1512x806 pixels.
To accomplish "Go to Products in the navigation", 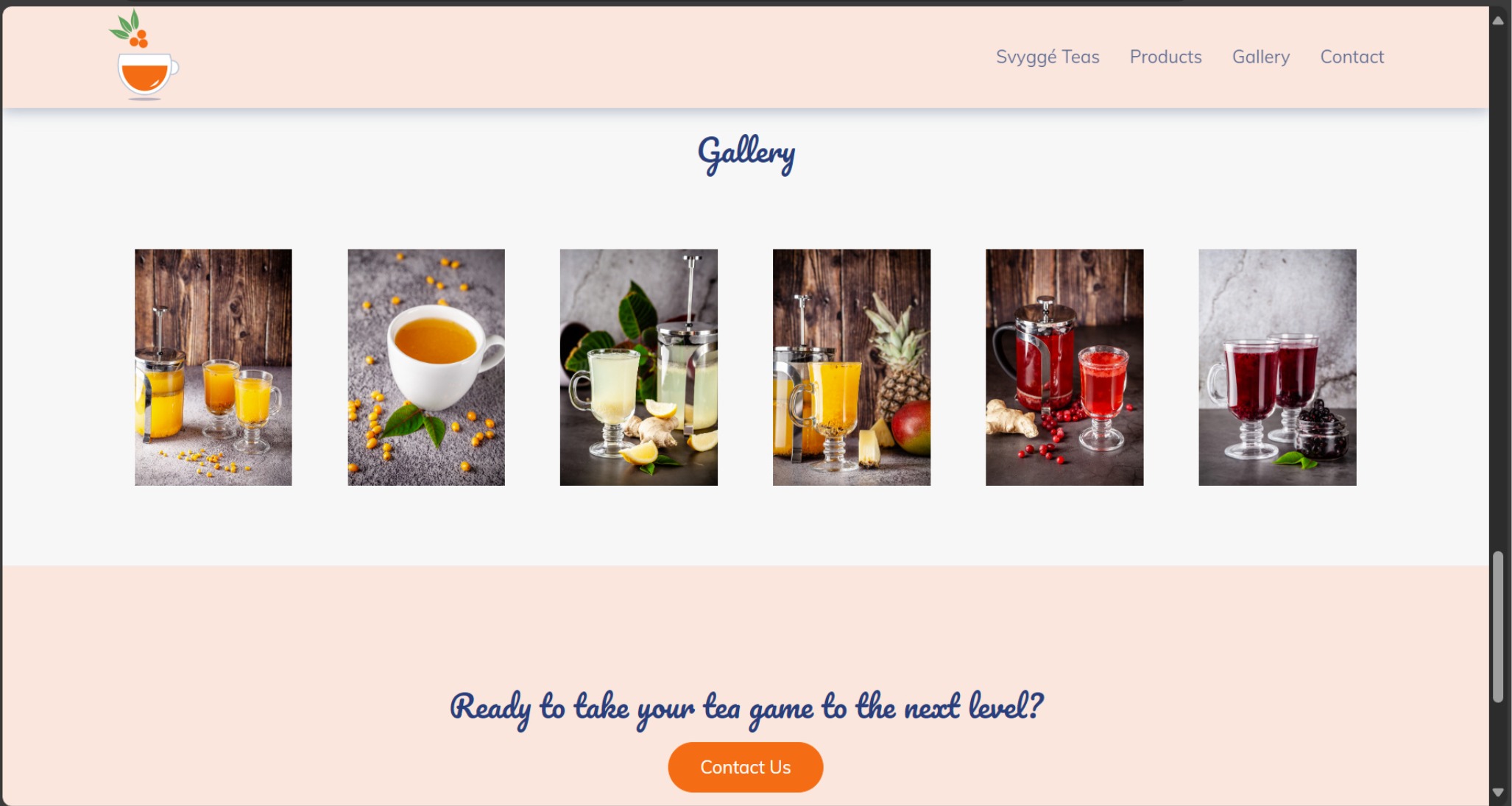I will [1165, 57].
